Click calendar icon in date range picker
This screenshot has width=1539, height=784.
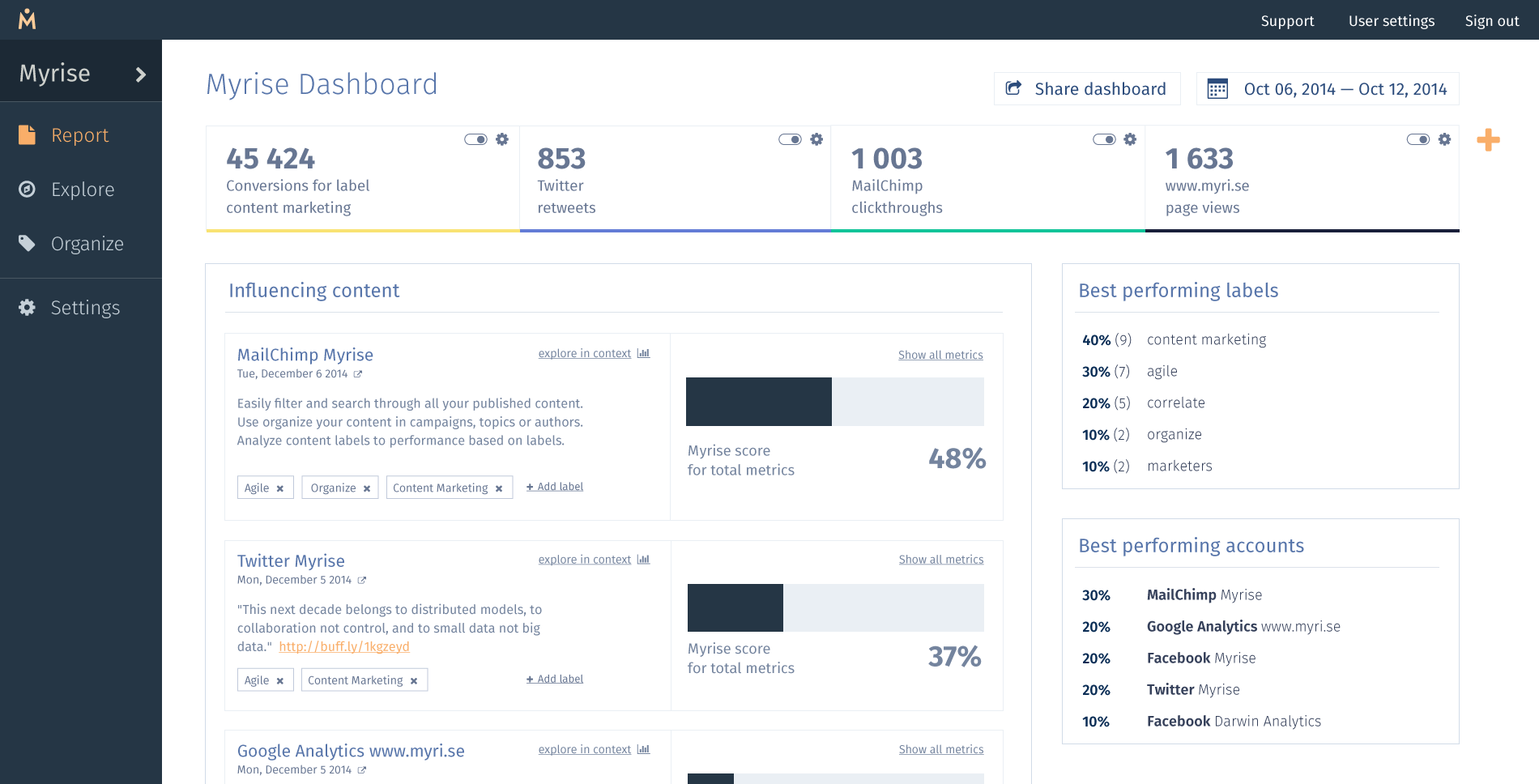pos(1217,89)
